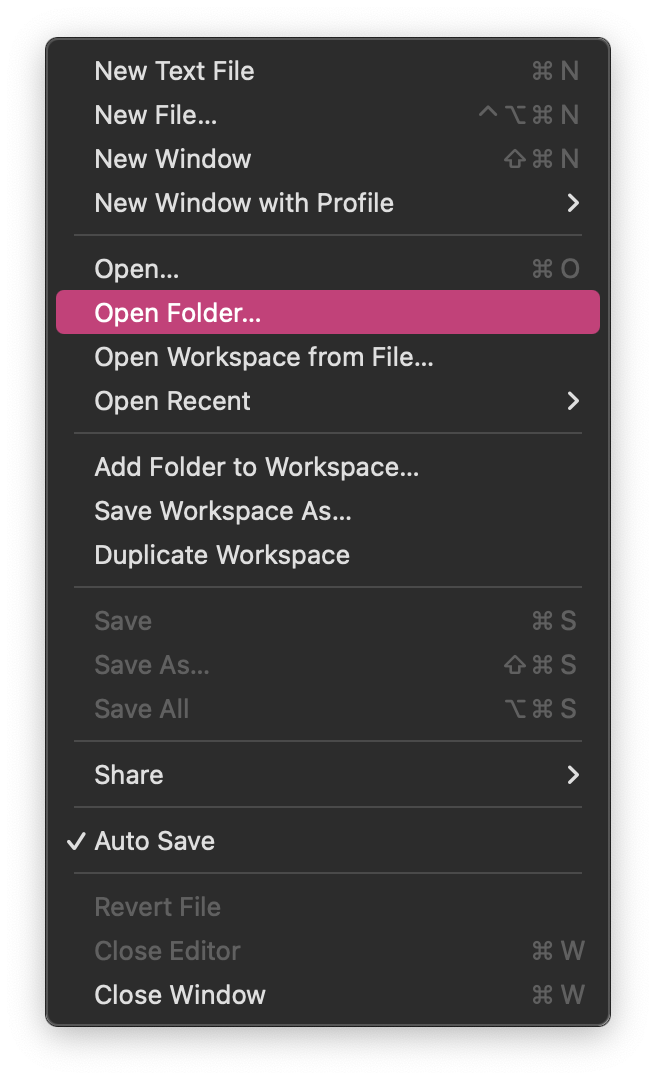The image size is (656, 1080).
Task: Choose Open Workspace from File...
Action: click(x=263, y=357)
